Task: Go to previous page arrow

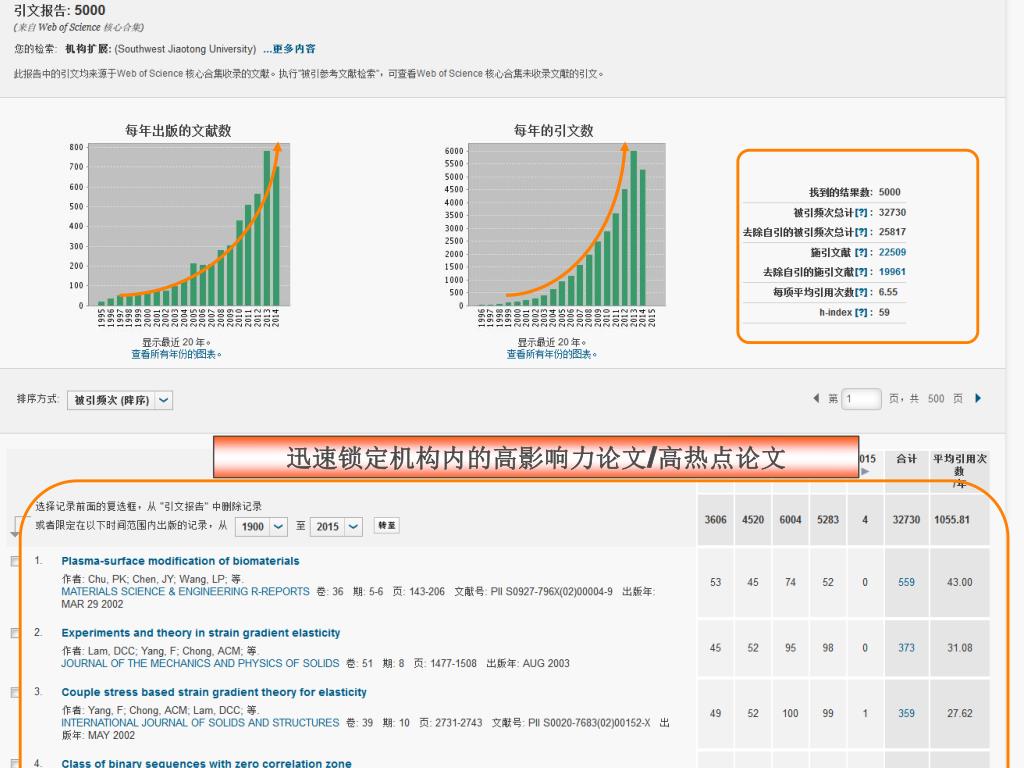Action: (816, 398)
